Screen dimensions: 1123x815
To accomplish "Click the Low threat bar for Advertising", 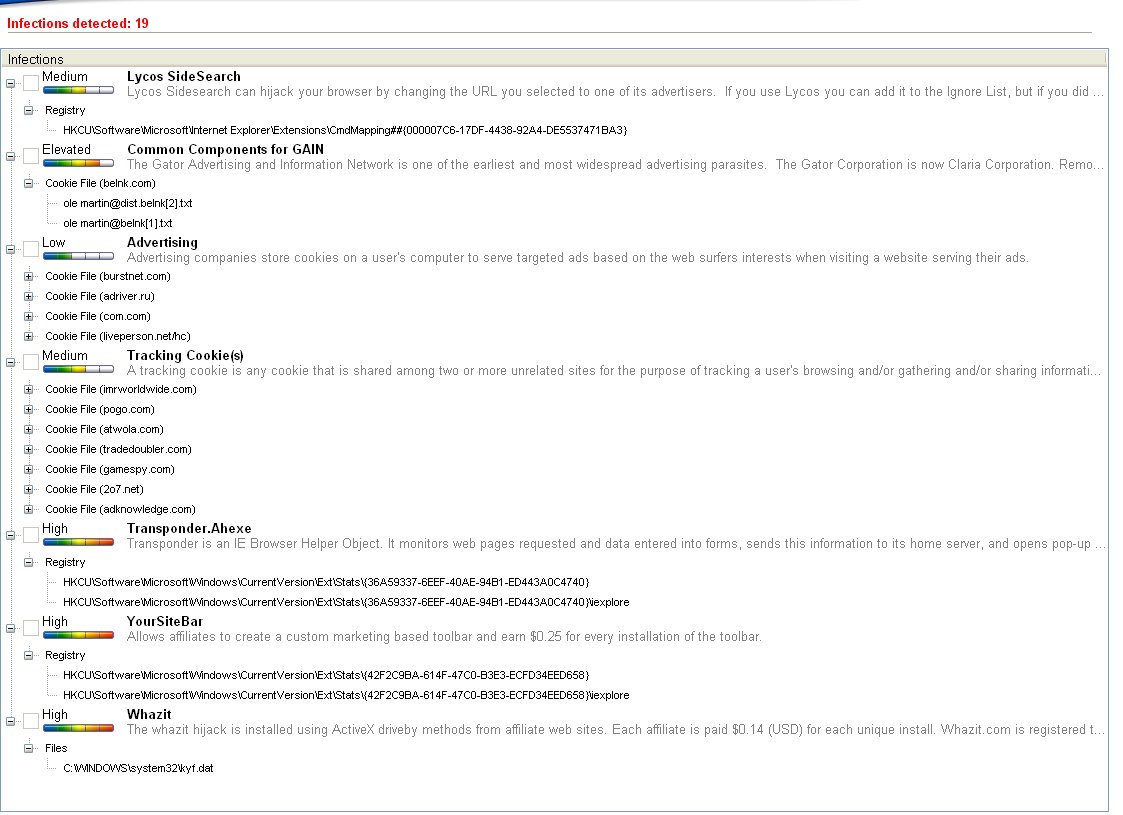I will 78,256.
